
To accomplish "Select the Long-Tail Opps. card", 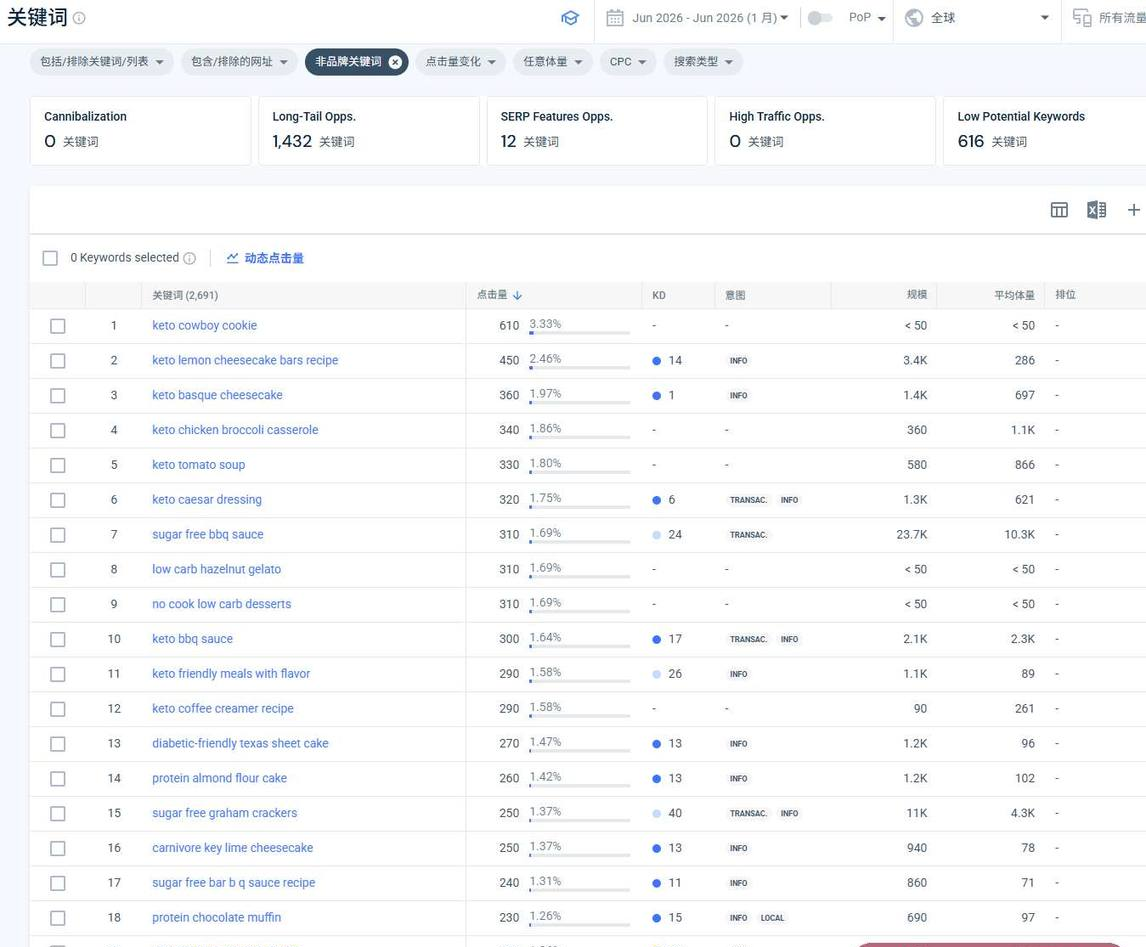I will (x=369, y=131).
